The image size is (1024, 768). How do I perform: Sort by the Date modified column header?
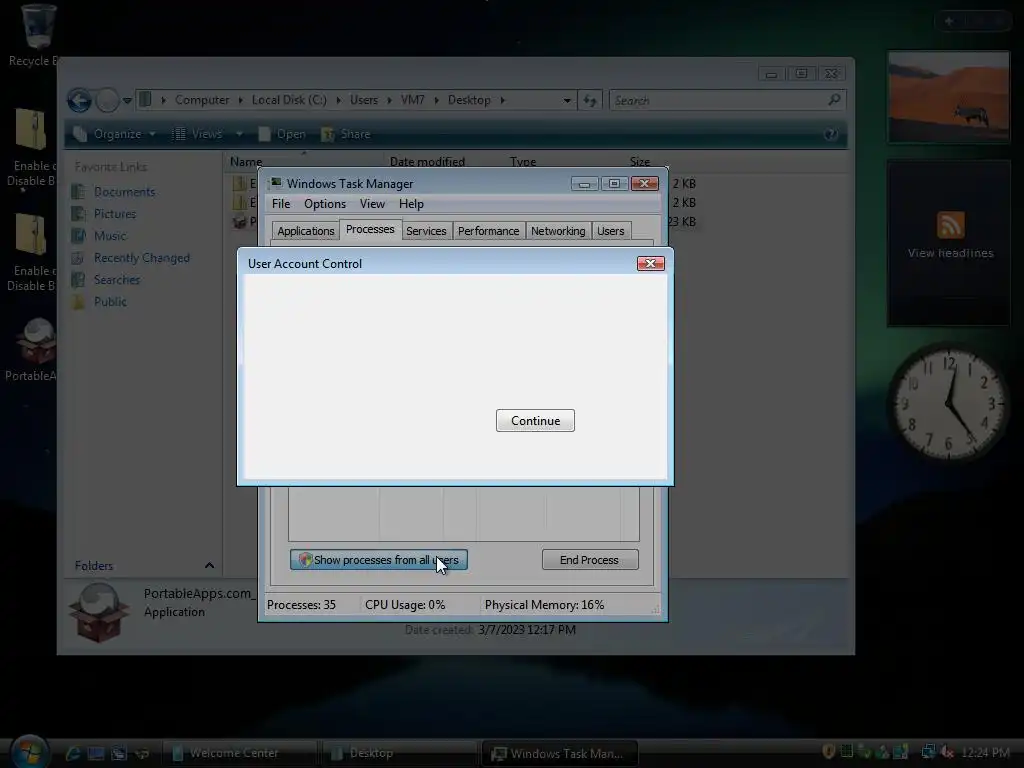pyautogui.click(x=427, y=162)
